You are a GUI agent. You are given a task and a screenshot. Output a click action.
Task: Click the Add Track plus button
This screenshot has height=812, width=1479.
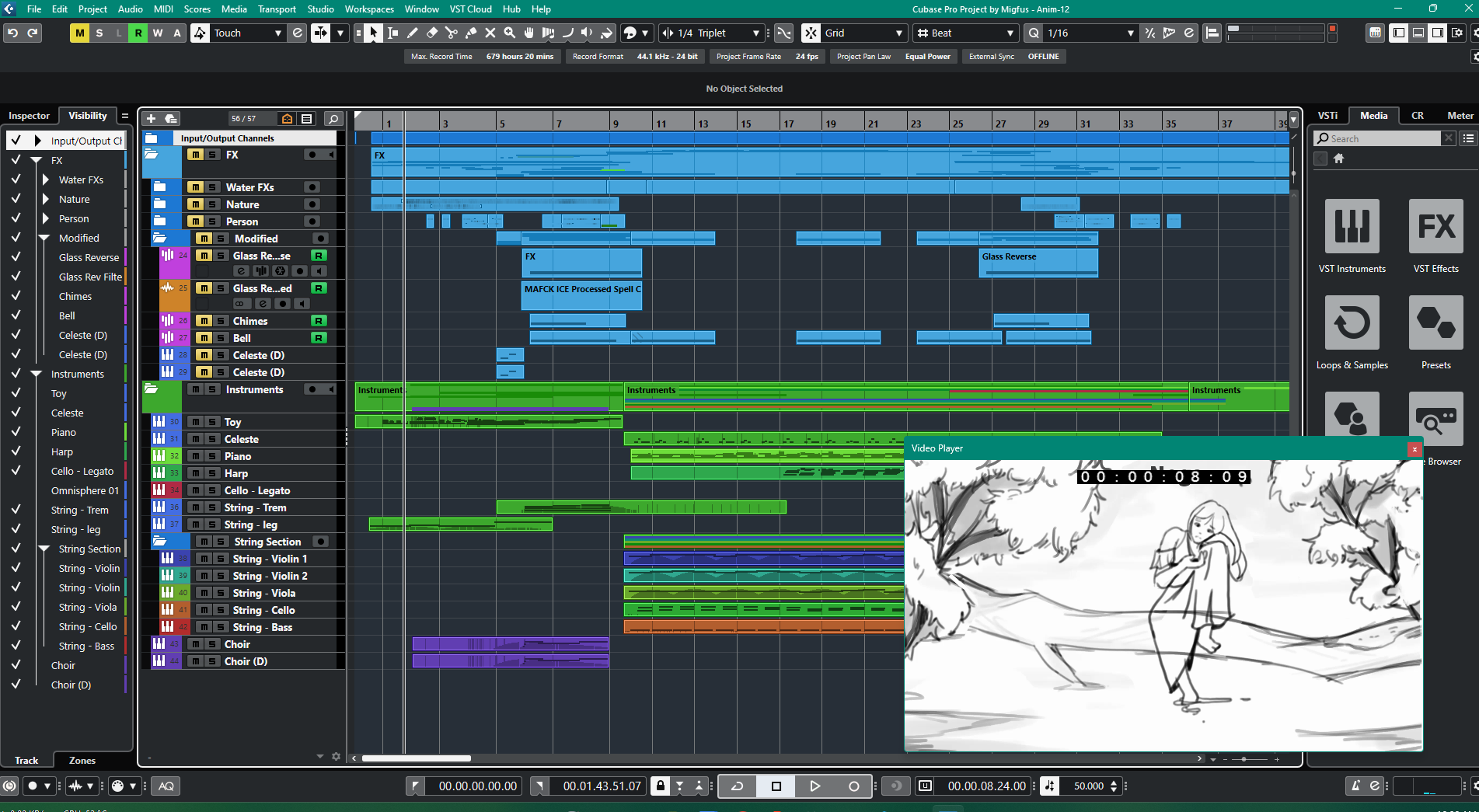point(151,118)
